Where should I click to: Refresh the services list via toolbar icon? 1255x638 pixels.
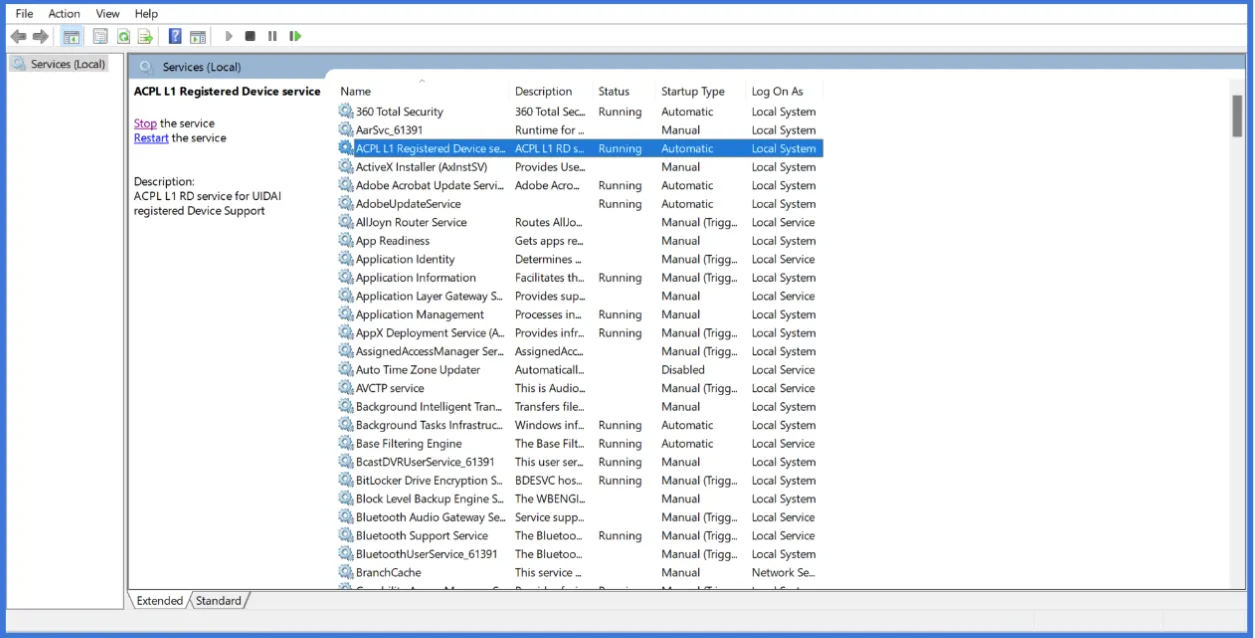[x=123, y=36]
